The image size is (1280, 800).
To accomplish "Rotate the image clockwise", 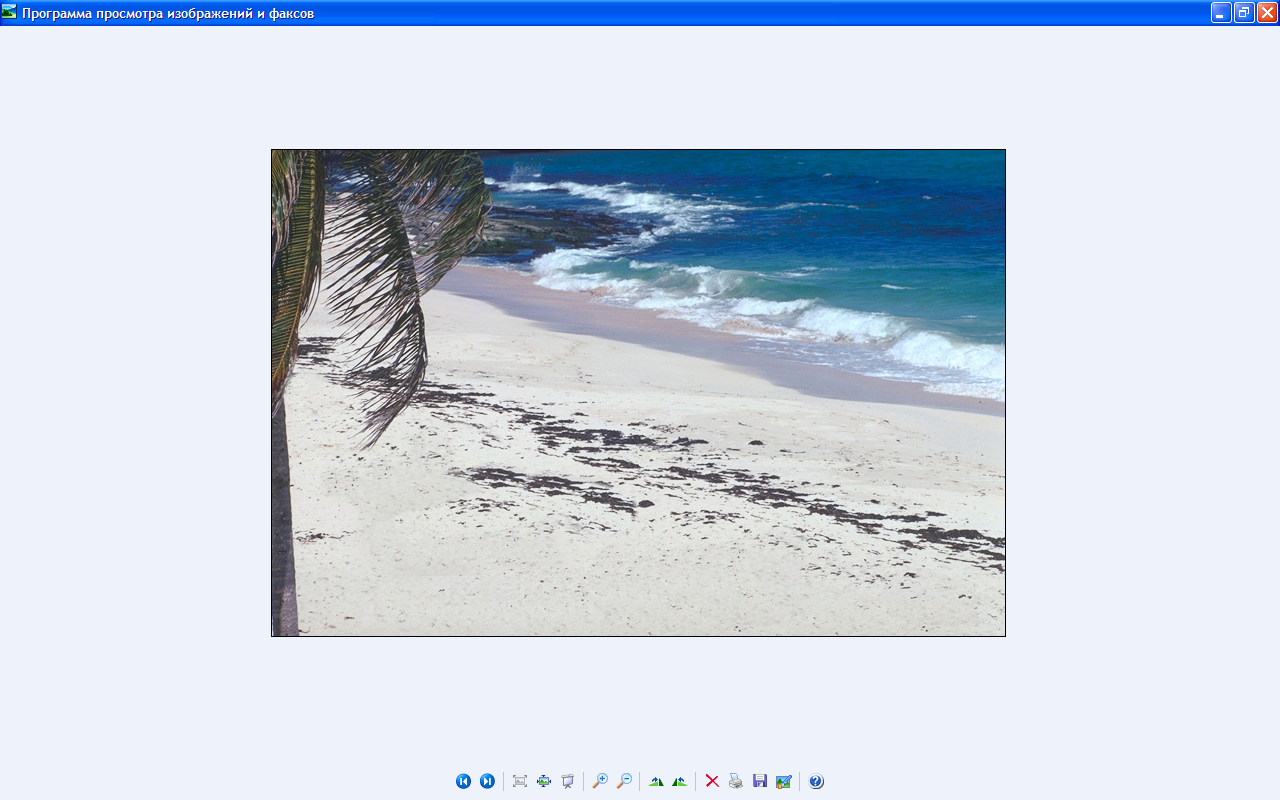I will coord(656,781).
